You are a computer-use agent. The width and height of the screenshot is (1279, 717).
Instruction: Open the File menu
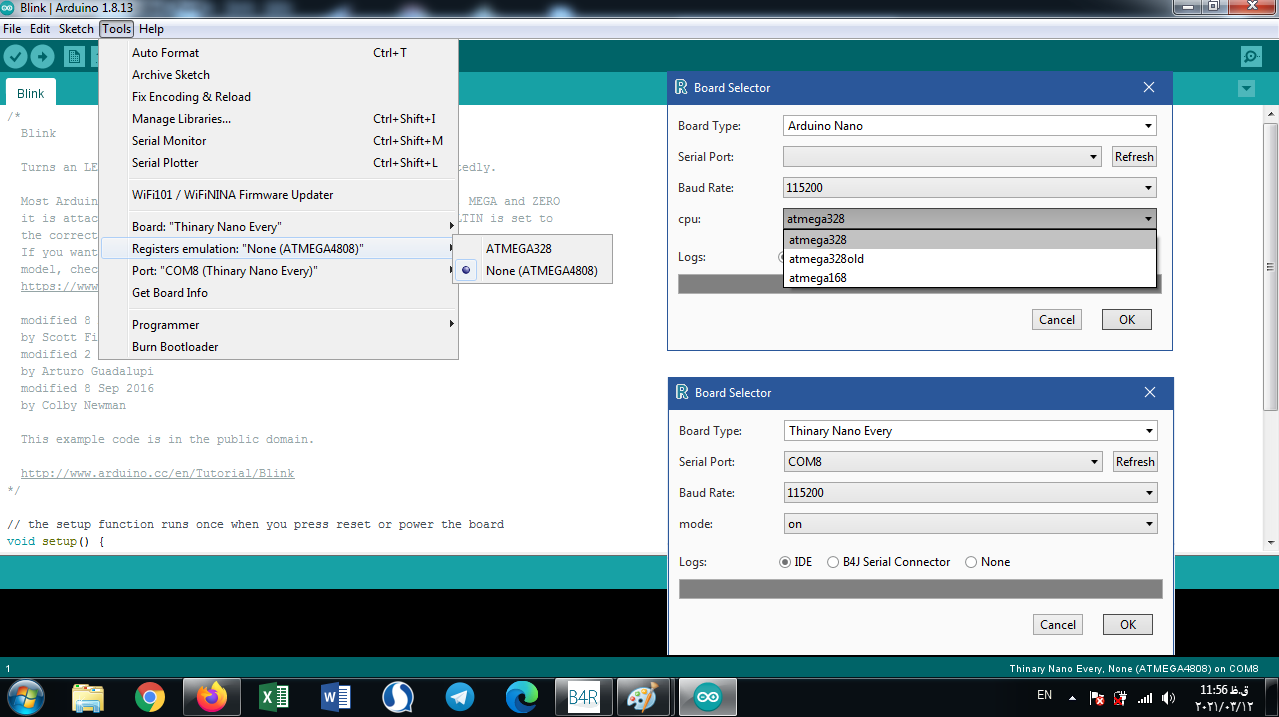tap(12, 29)
